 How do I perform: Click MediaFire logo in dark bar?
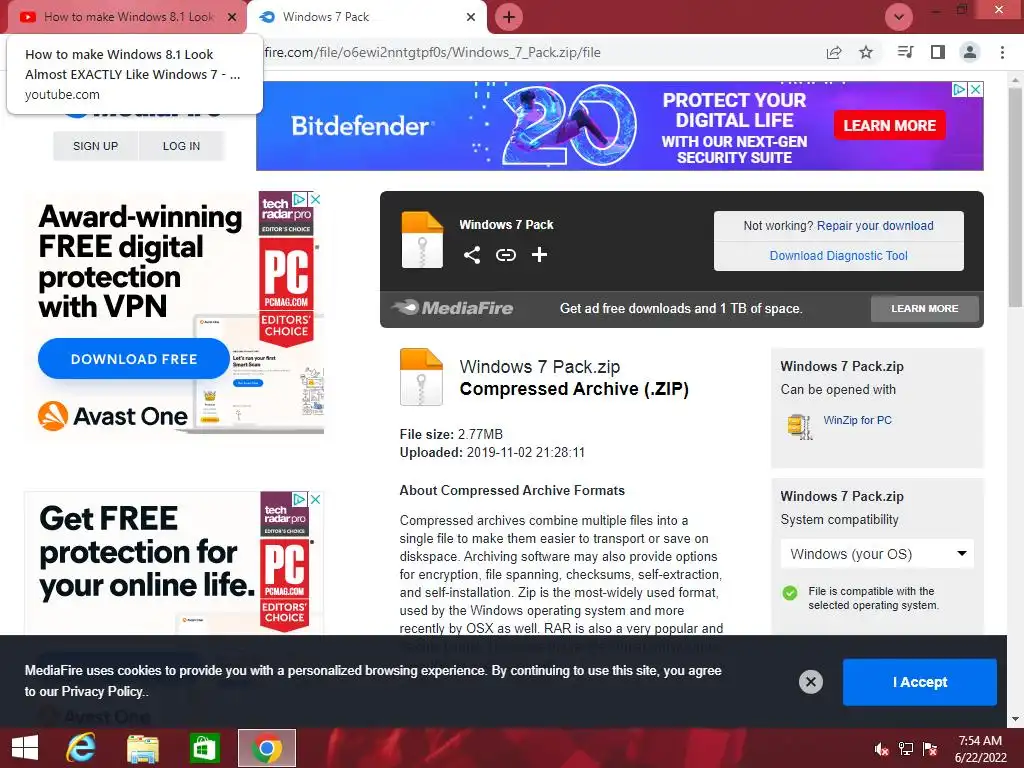(453, 308)
